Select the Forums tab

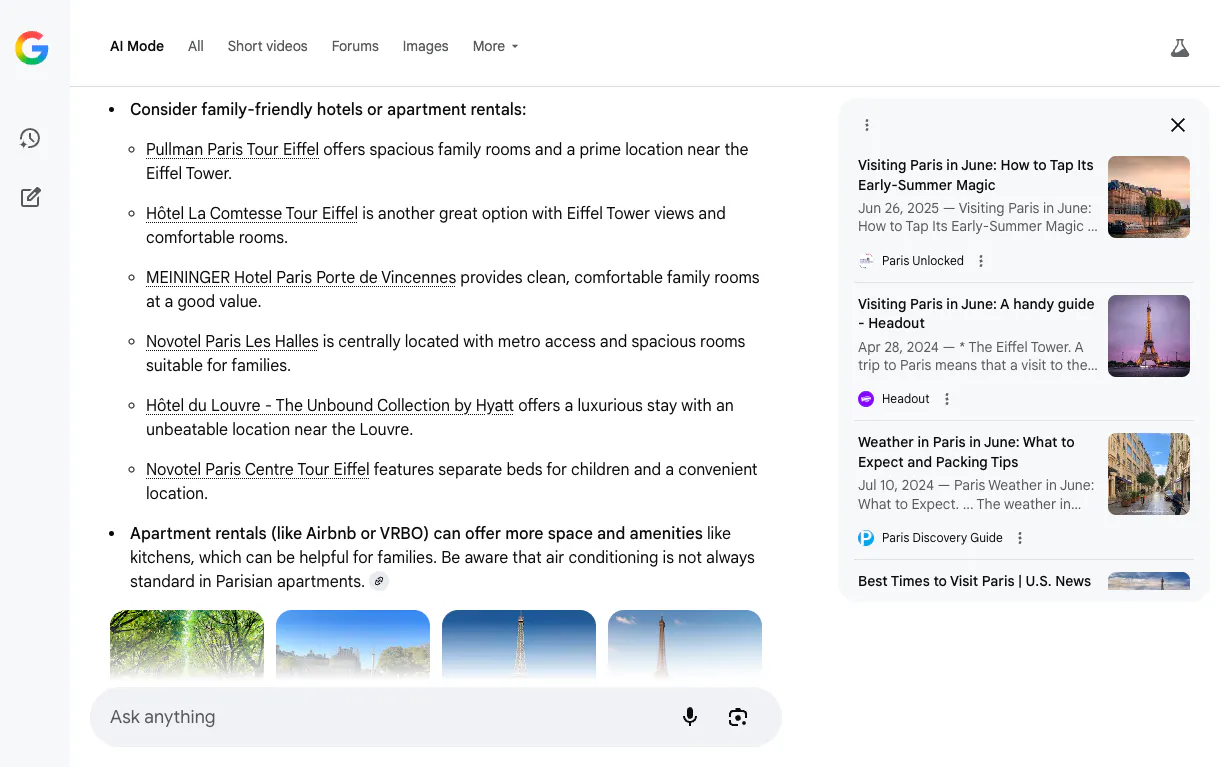click(355, 46)
